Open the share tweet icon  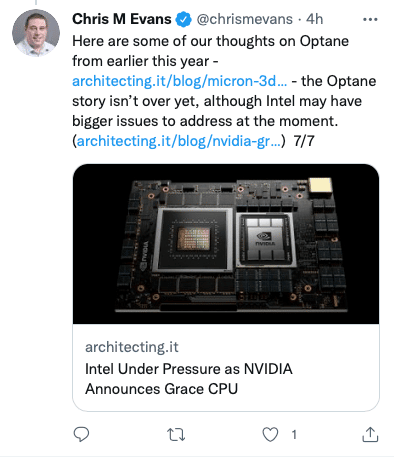point(370,434)
